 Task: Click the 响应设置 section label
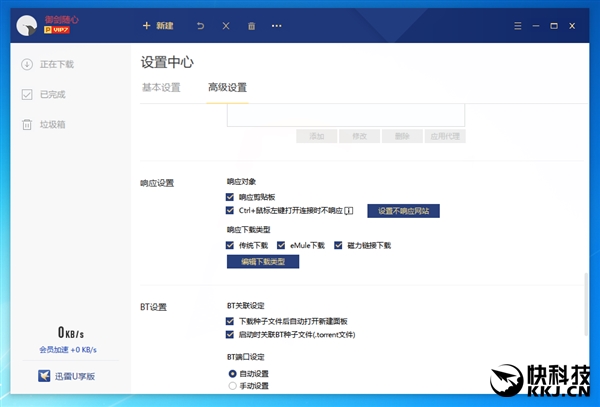pyautogui.click(x=157, y=183)
